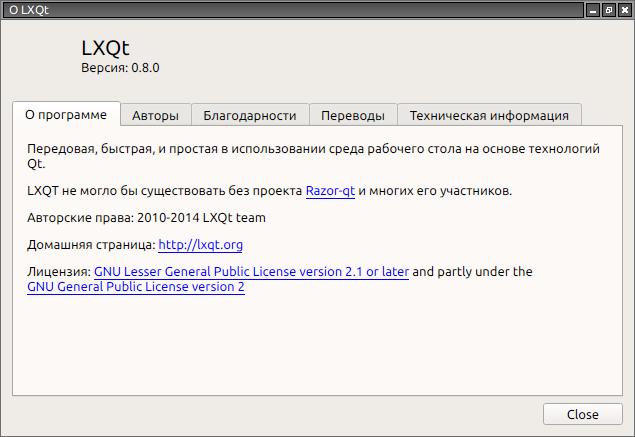Open the Техническая информация tab
Image resolution: width=635 pixels, height=437 pixels.
click(489, 115)
